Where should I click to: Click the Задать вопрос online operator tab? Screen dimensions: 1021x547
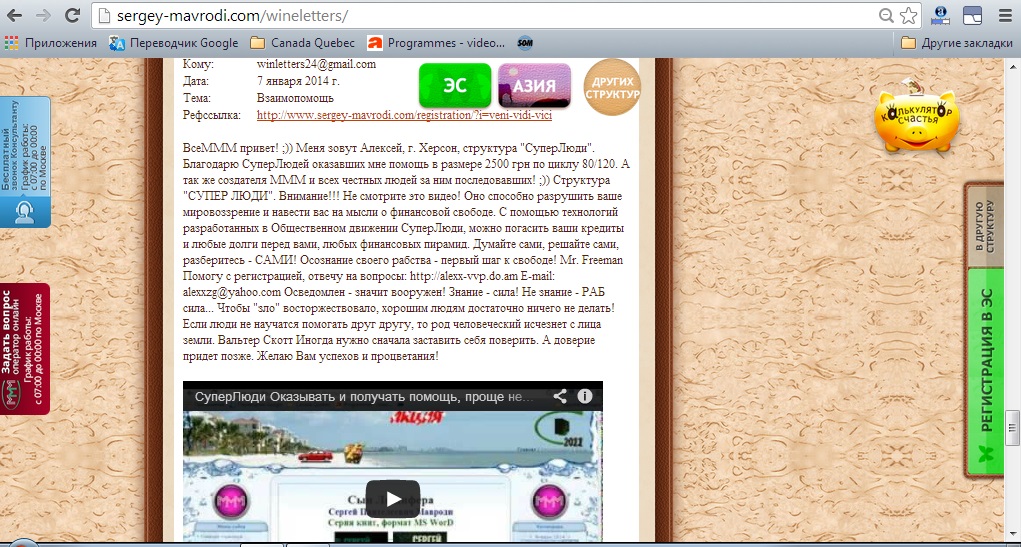point(25,348)
